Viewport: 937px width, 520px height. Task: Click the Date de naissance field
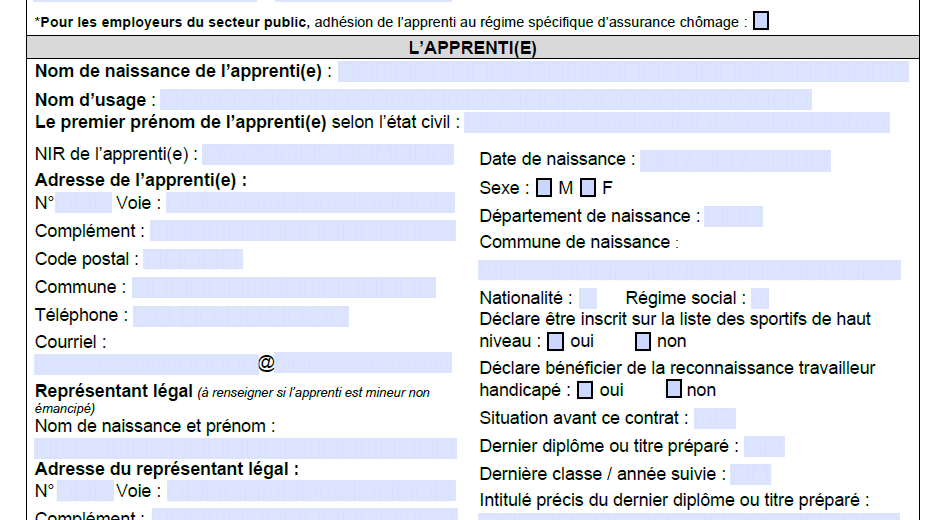[x=735, y=160]
